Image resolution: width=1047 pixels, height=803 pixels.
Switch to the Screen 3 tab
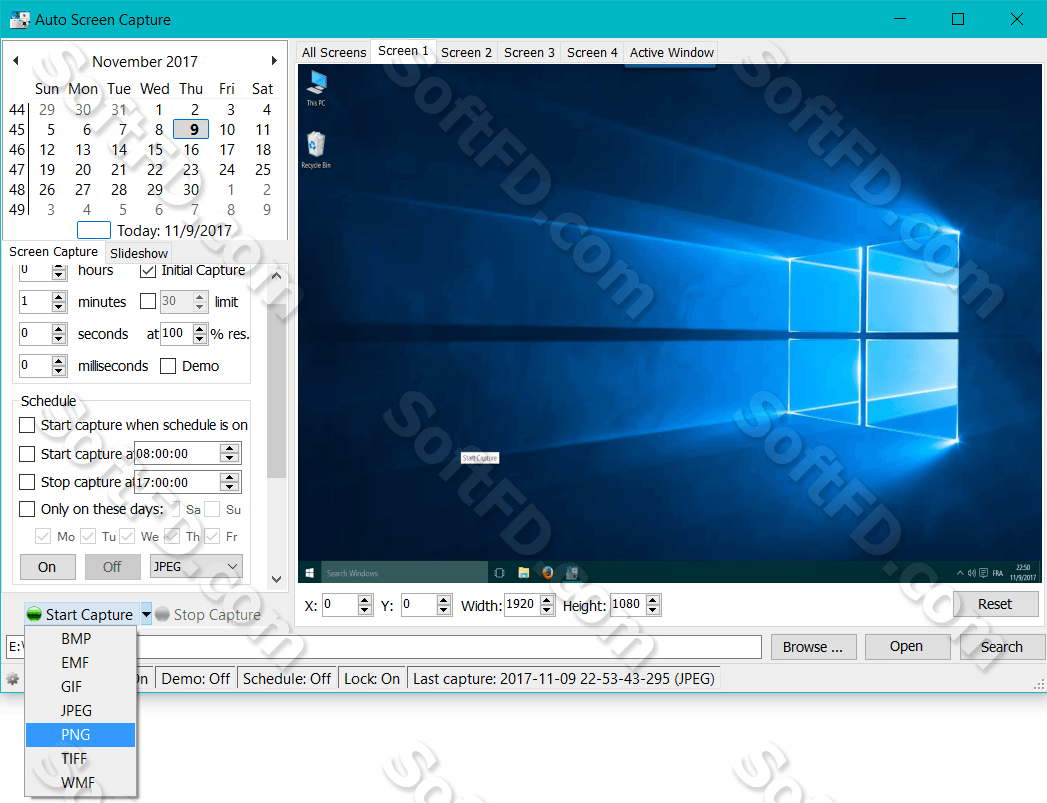529,52
